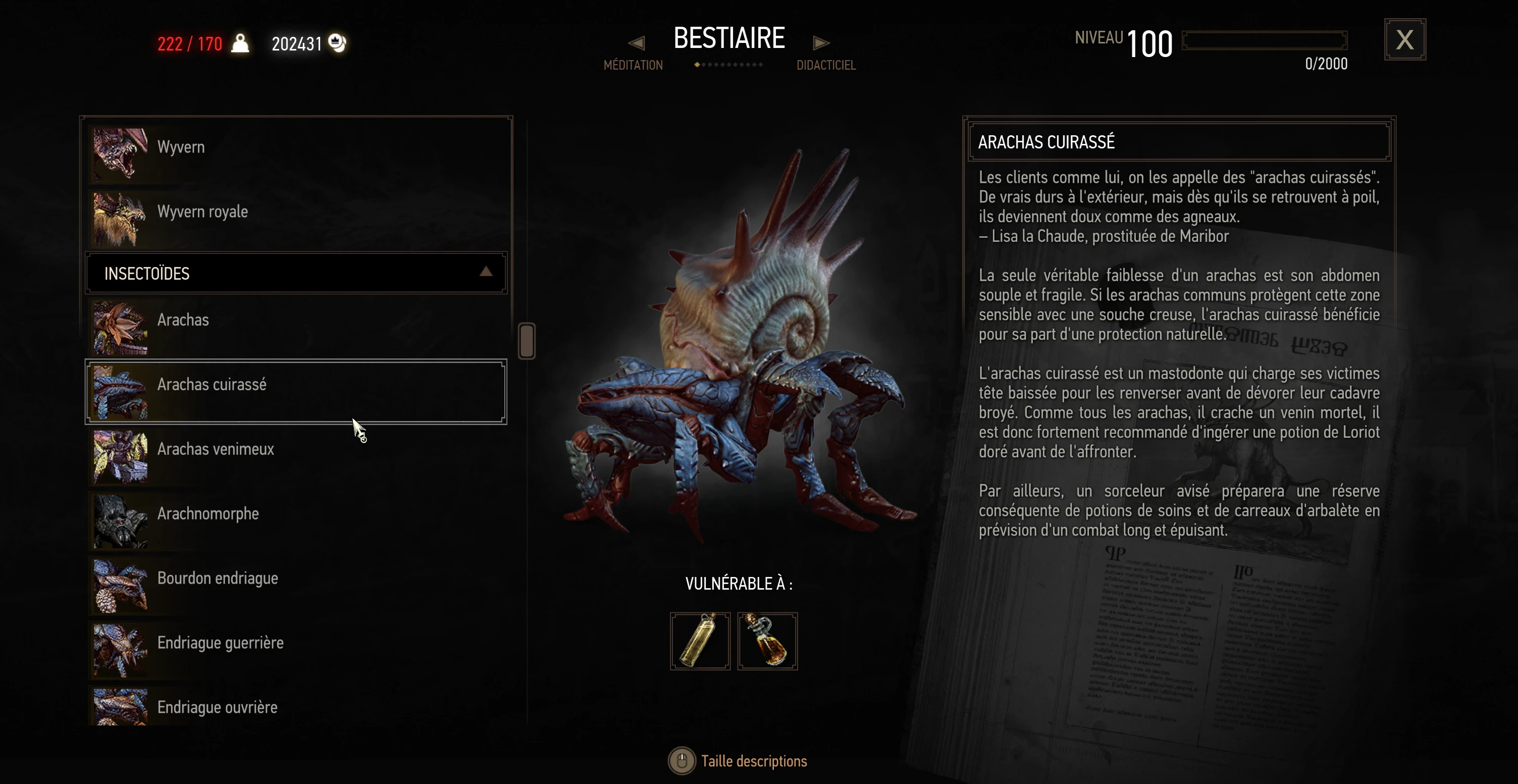Select the Bourdon endriague entry

pos(296,585)
